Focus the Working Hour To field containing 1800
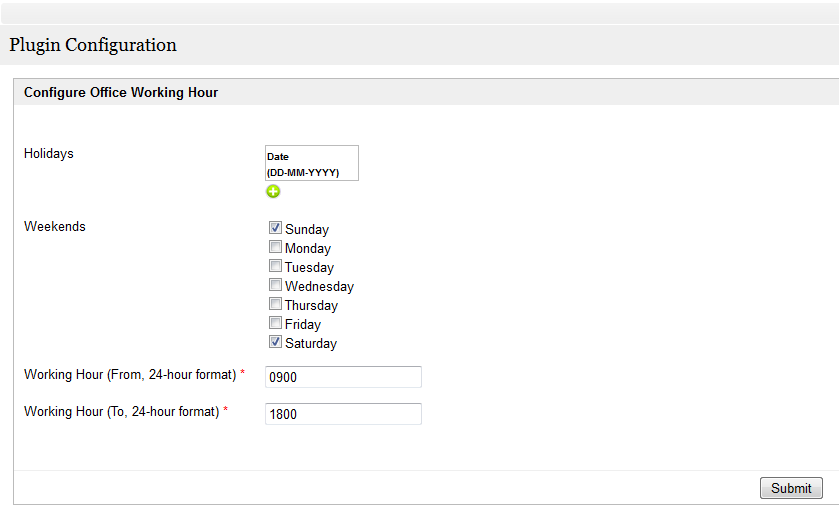The height and width of the screenshot is (516, 839). (x=343, y=414)
